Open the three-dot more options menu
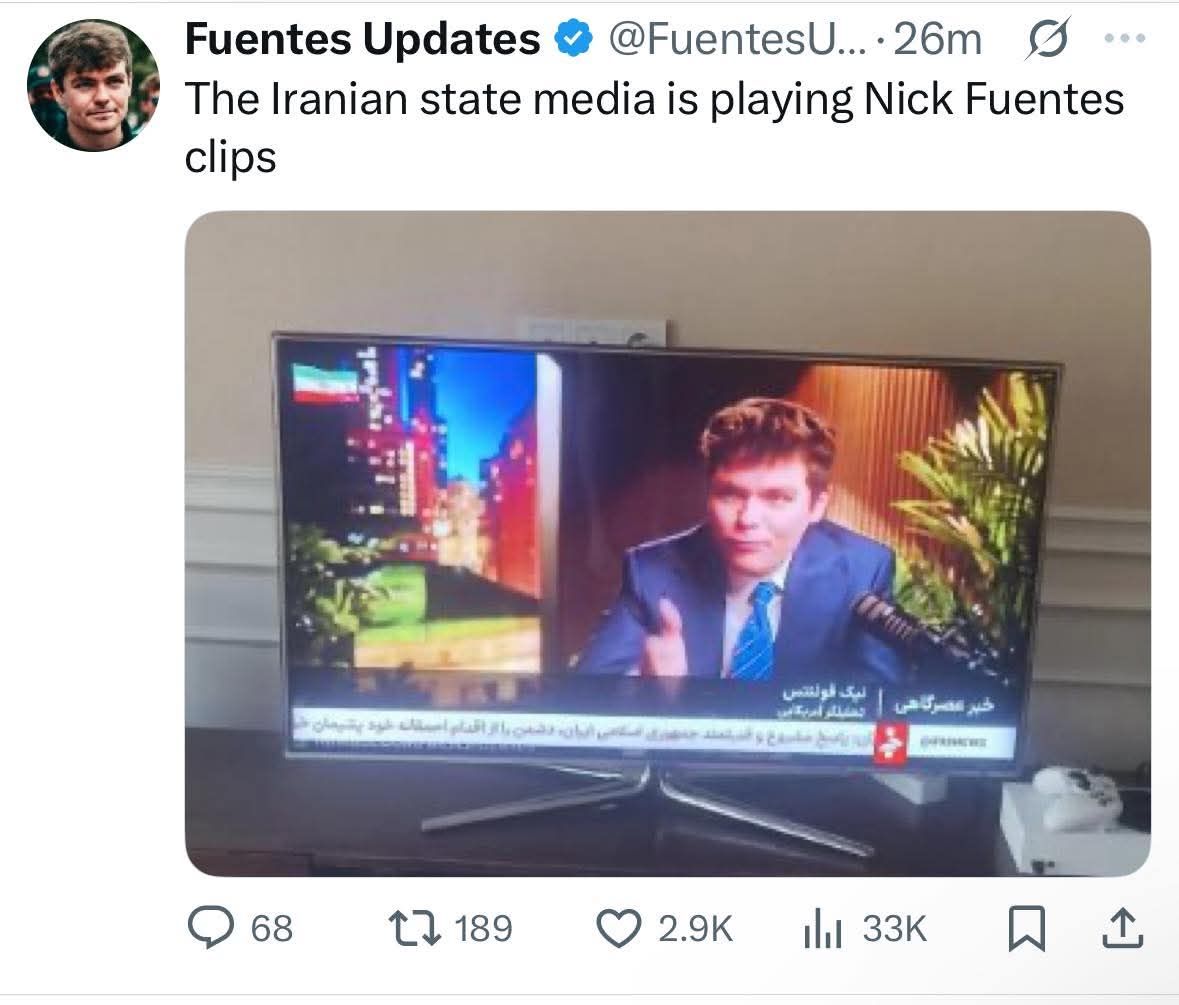The image size is (1179, 1005). pos(1126,38)
